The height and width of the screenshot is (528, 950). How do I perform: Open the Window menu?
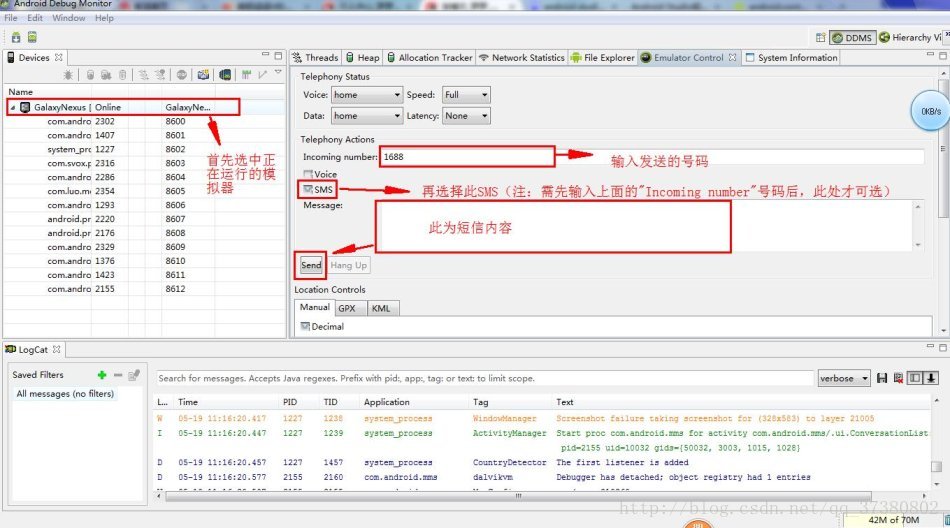[68, 18]
